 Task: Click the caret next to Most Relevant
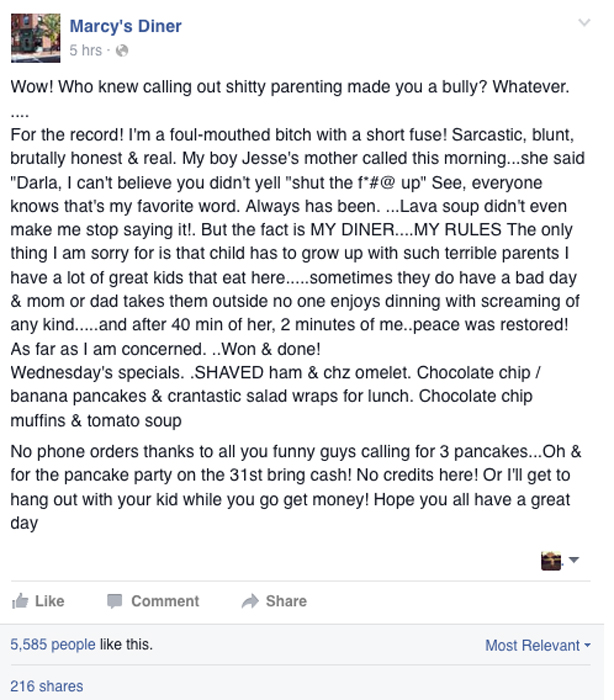pos(587,645)
